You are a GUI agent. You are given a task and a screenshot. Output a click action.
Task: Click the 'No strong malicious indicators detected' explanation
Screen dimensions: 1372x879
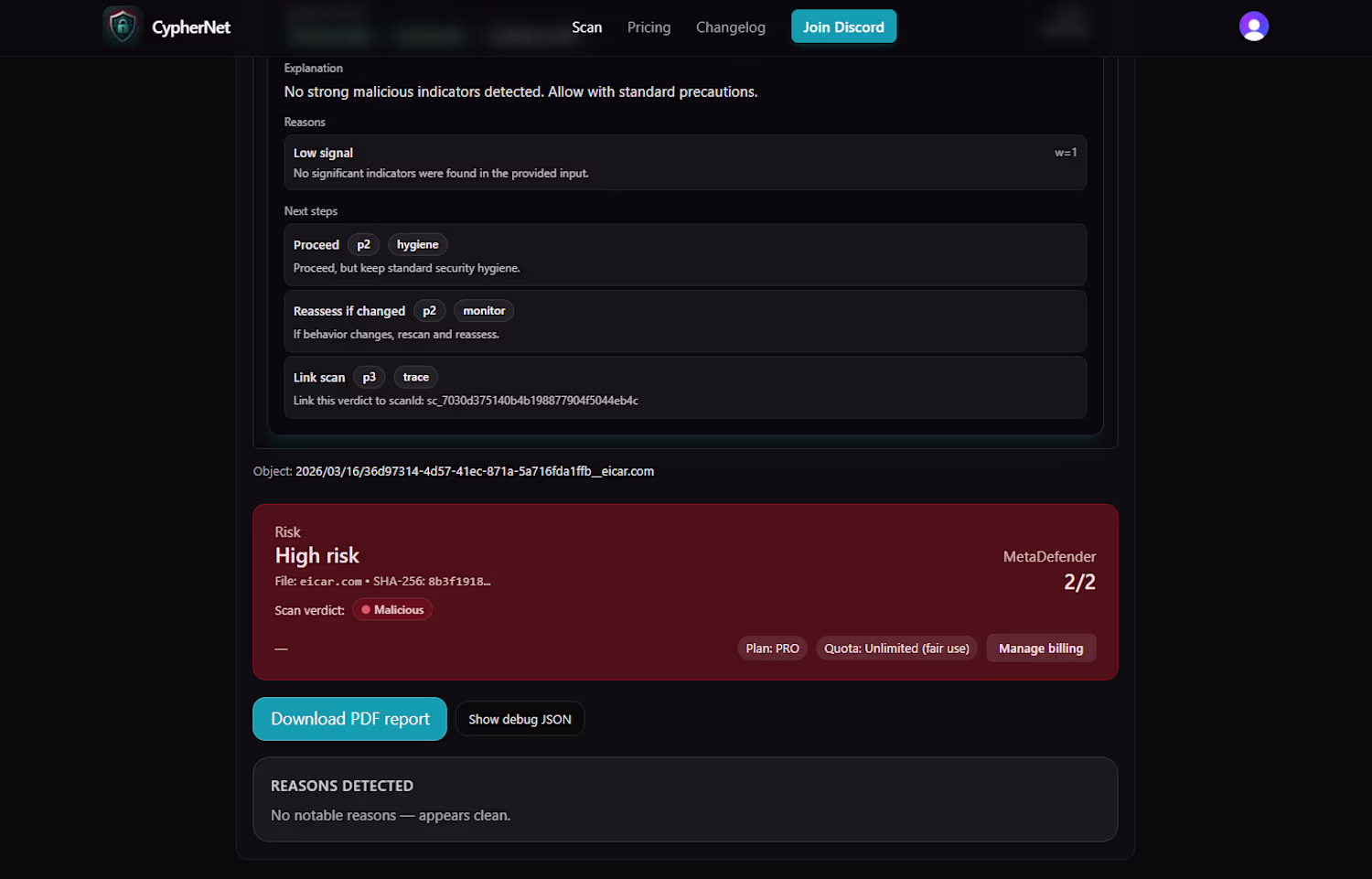tap(520, 91)
